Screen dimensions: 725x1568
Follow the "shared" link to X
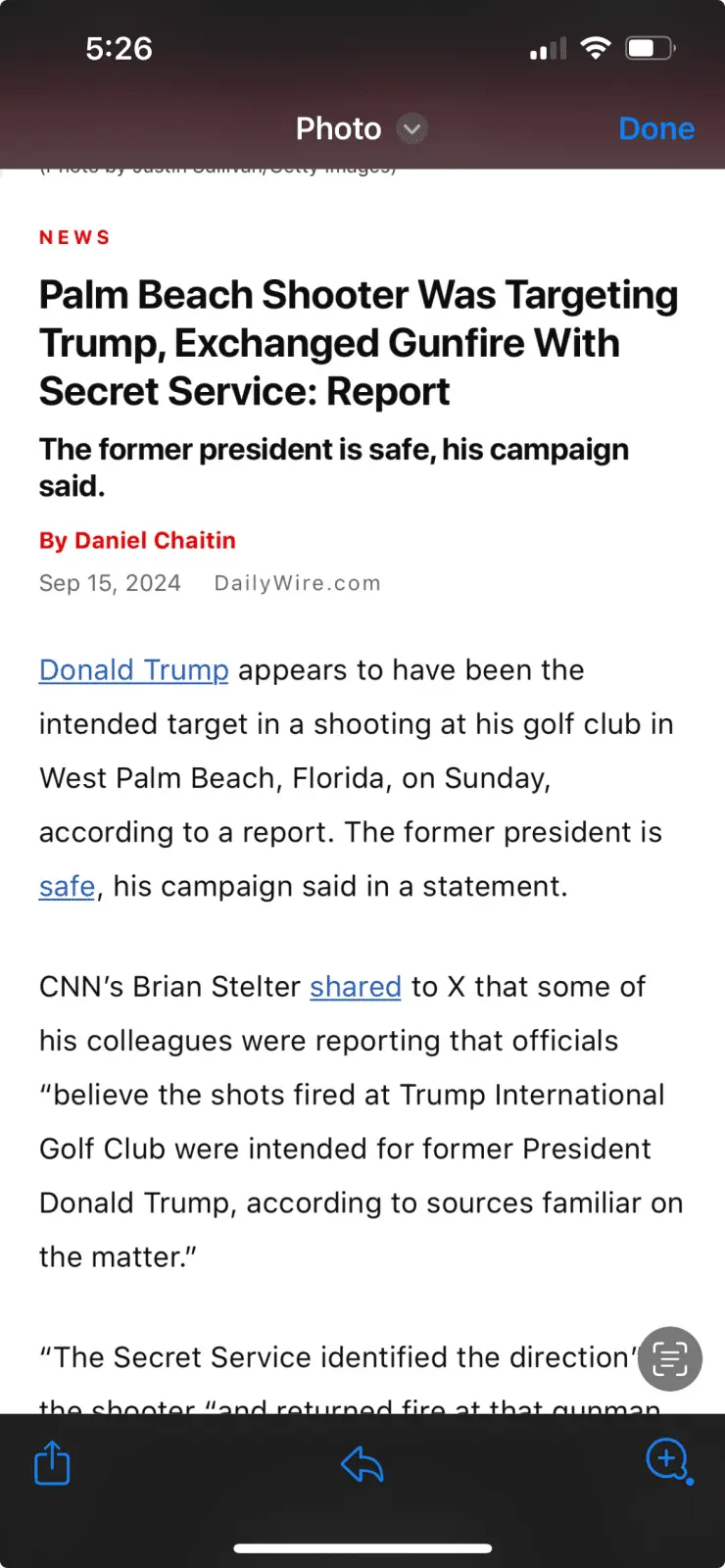click(x=356, y=987)
